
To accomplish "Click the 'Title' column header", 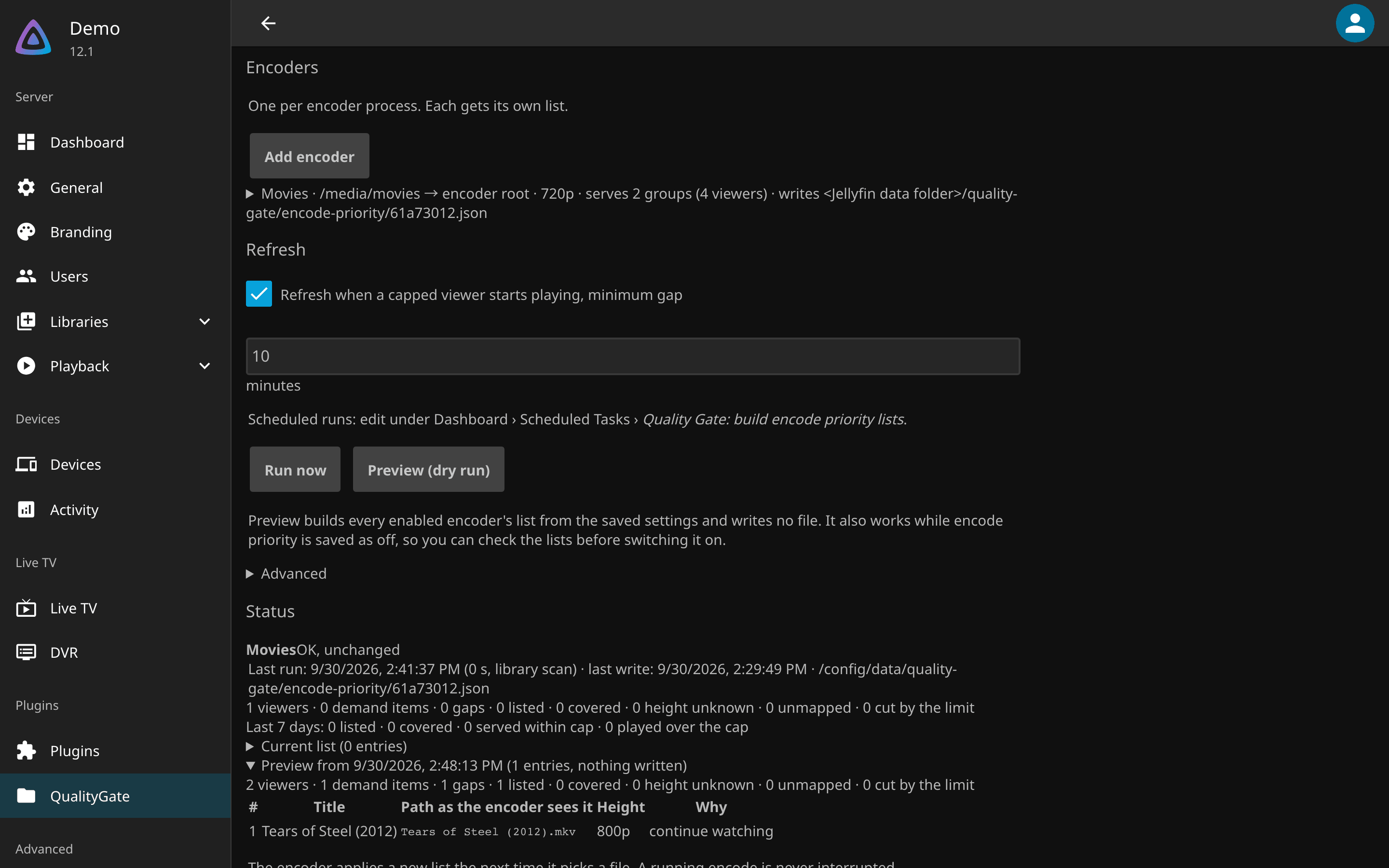I will click(329, 807).
